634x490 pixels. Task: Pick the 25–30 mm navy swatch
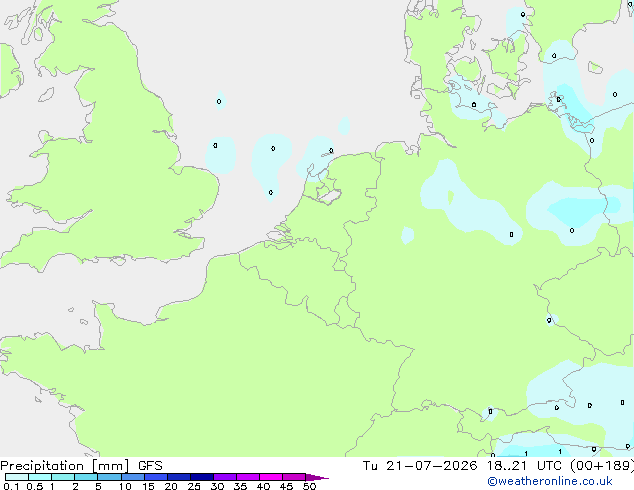pos(202,477)
